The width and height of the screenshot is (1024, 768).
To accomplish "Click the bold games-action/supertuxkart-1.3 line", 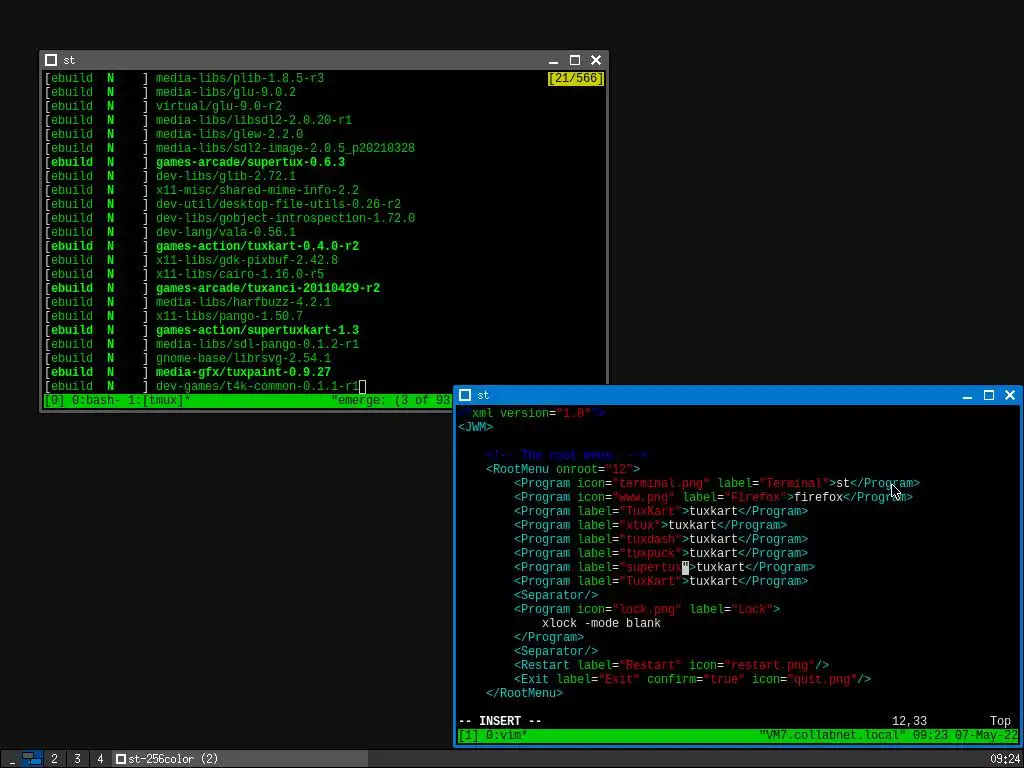I will click(257, 330).
